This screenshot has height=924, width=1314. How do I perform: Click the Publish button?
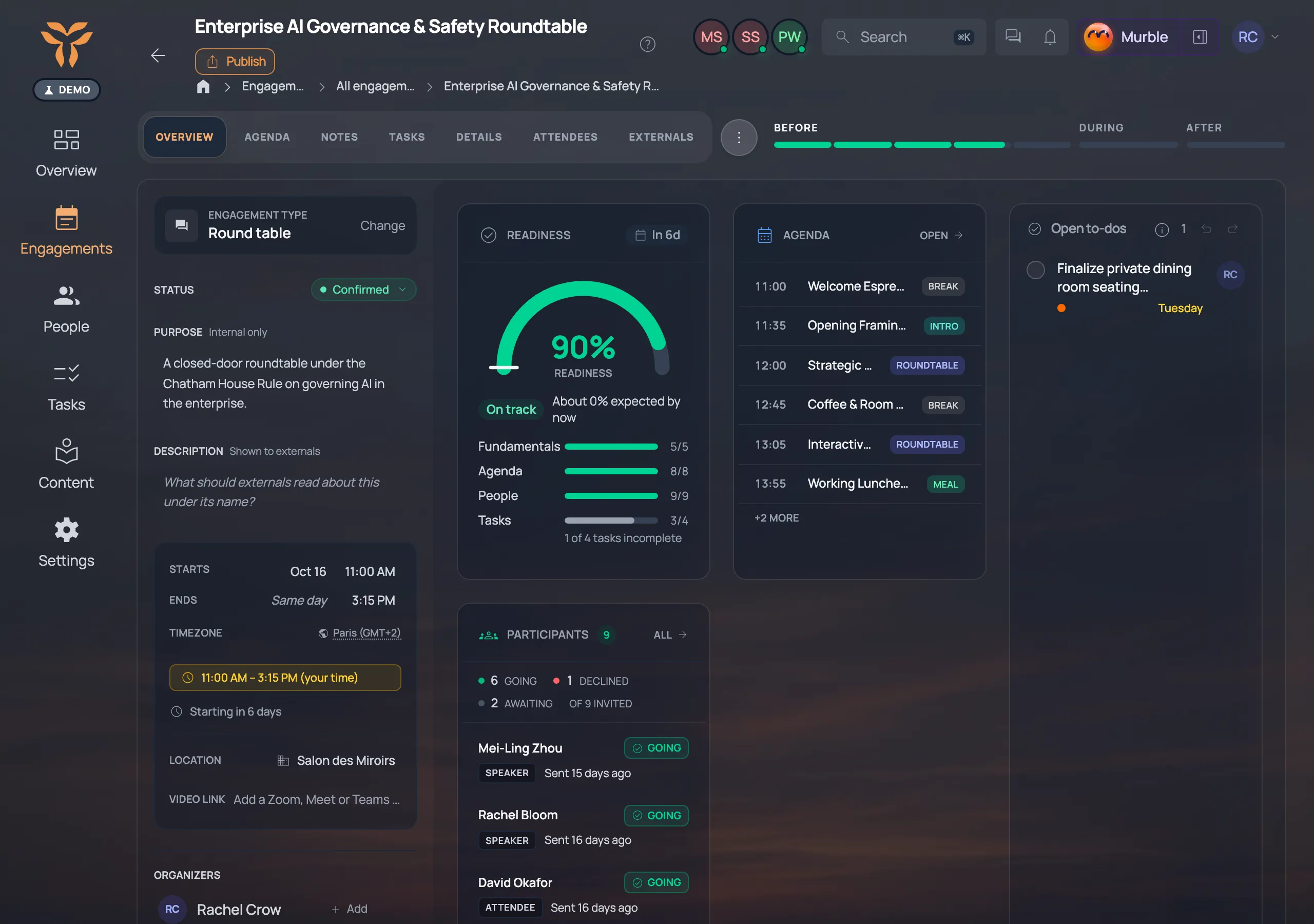click(235, 61)
